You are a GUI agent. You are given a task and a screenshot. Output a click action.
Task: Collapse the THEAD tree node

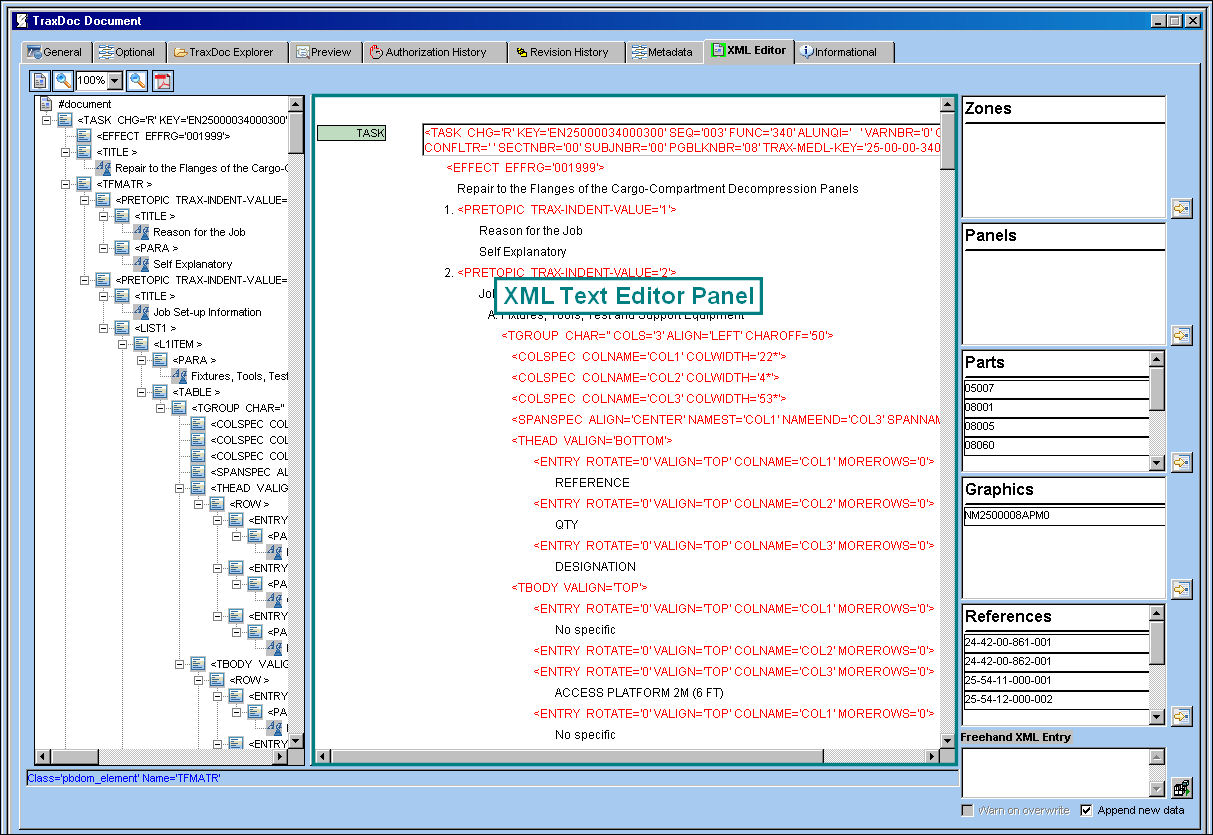(179, 488)
